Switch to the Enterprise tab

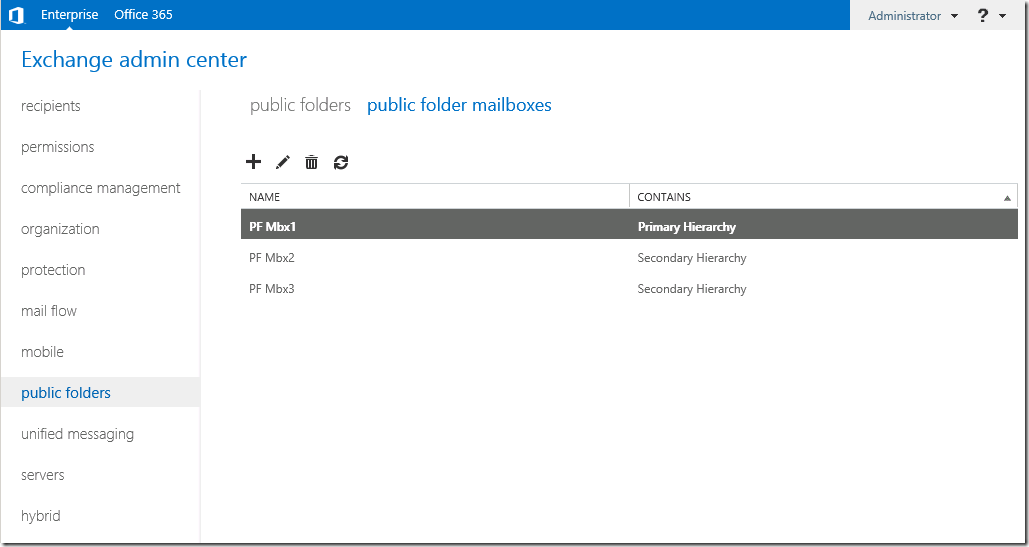pyautogui.click(x=70, y=14)
